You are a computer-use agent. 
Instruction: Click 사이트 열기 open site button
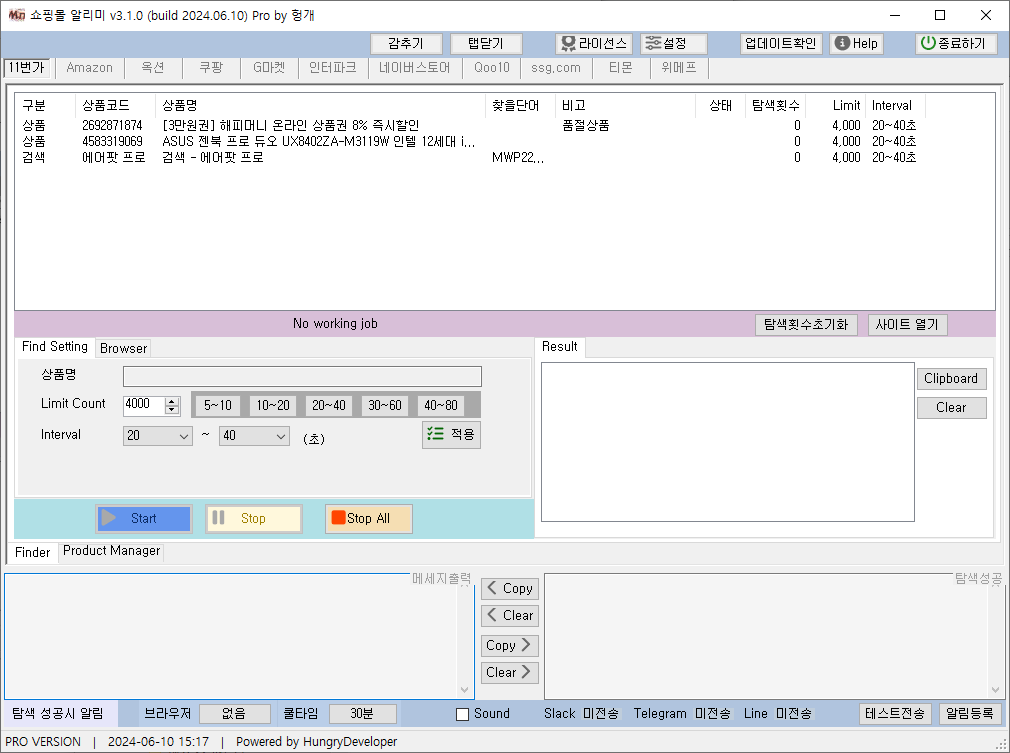pyautogui.click(x=907, y=325)
